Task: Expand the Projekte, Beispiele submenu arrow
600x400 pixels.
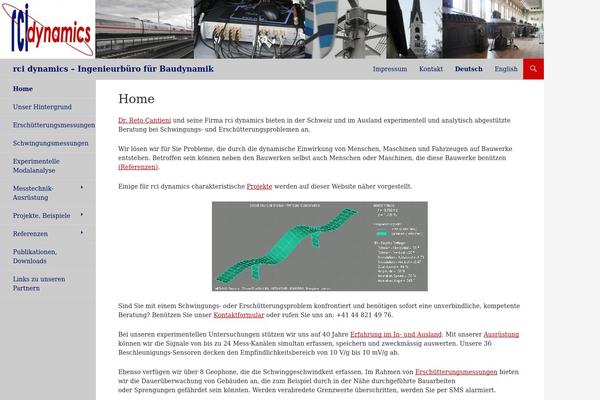Action: (82, 215)
